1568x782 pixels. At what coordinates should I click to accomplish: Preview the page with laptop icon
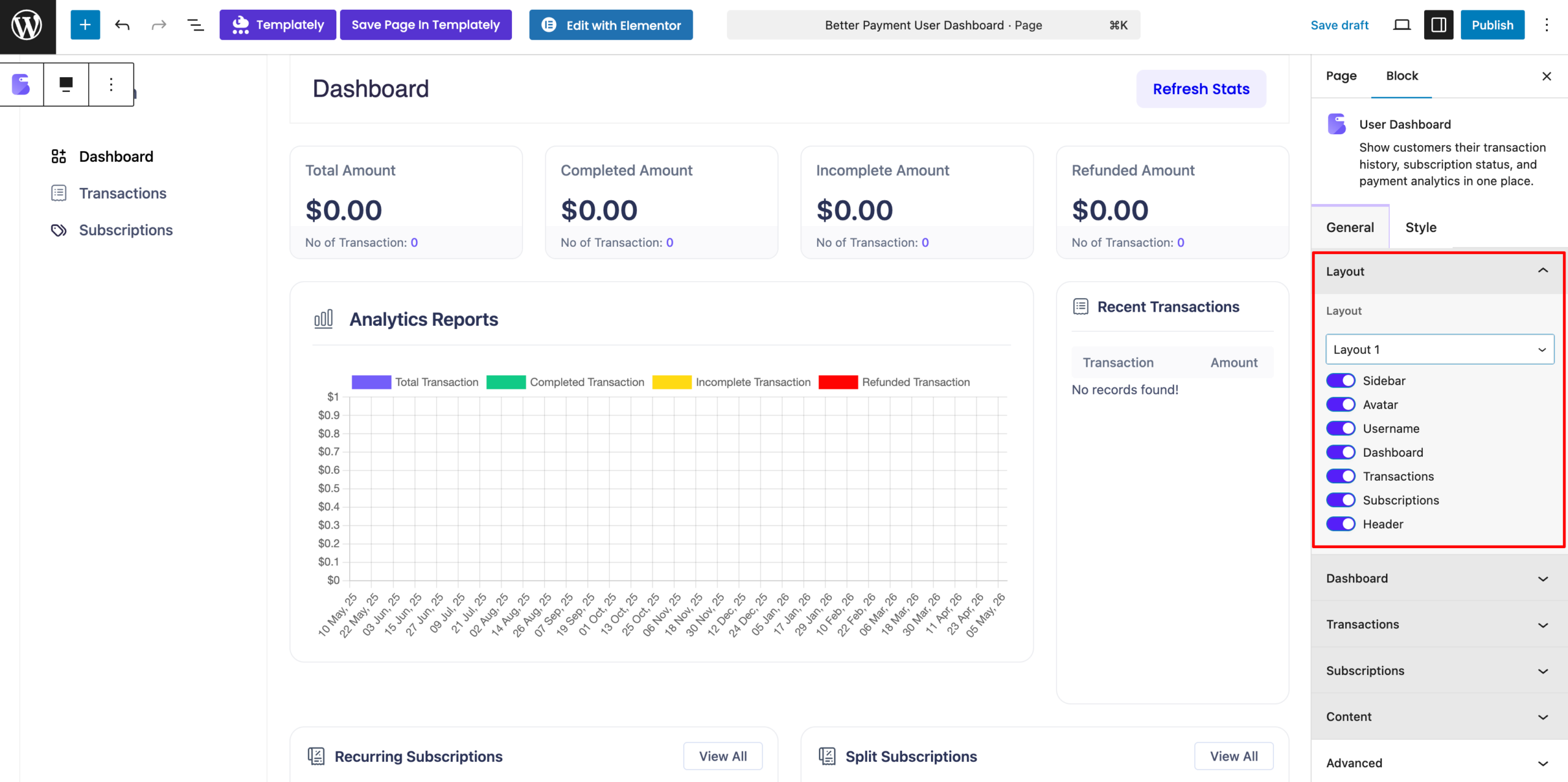click(x=1402, y=25)
